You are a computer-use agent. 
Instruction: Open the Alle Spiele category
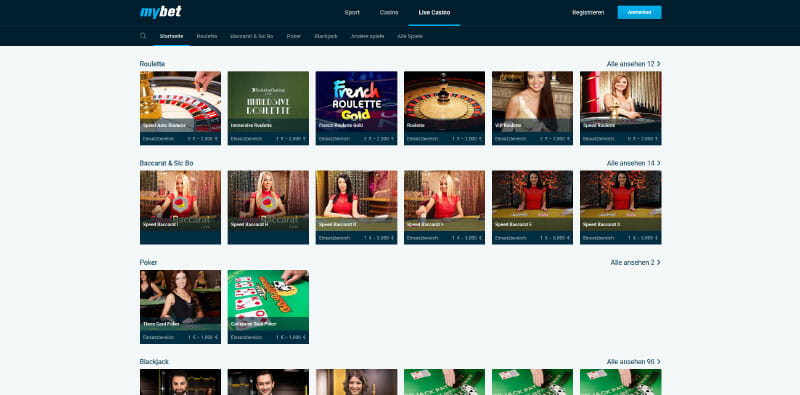coord(410,36)
